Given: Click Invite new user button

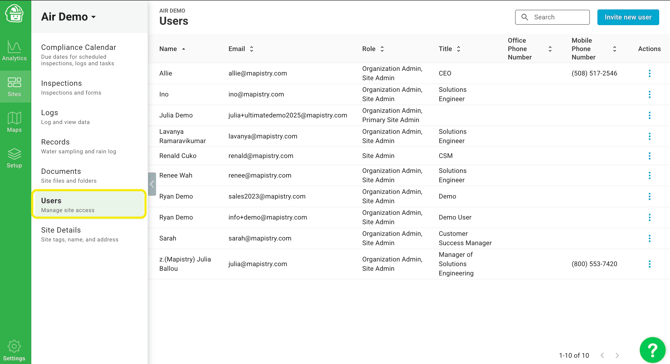Looking at the screenshot, I should click(628, 17).
